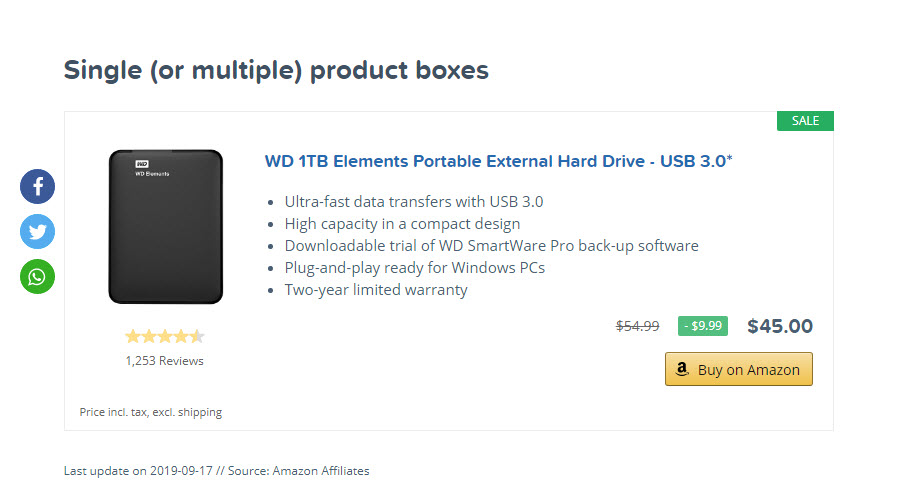Click the 'Plug-and-play ready for Windows PCs' bullet
This screenshot has height=490, width=897.
415,268
